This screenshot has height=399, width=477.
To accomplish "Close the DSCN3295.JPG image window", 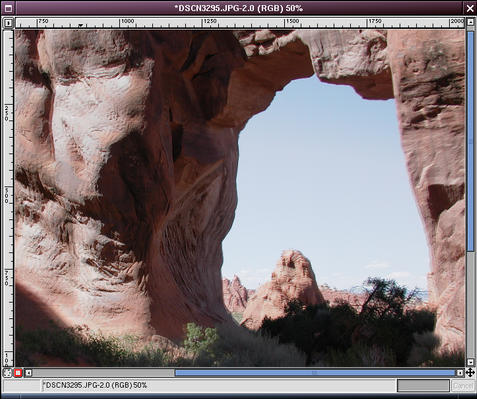I will click(x=470, y=8).
